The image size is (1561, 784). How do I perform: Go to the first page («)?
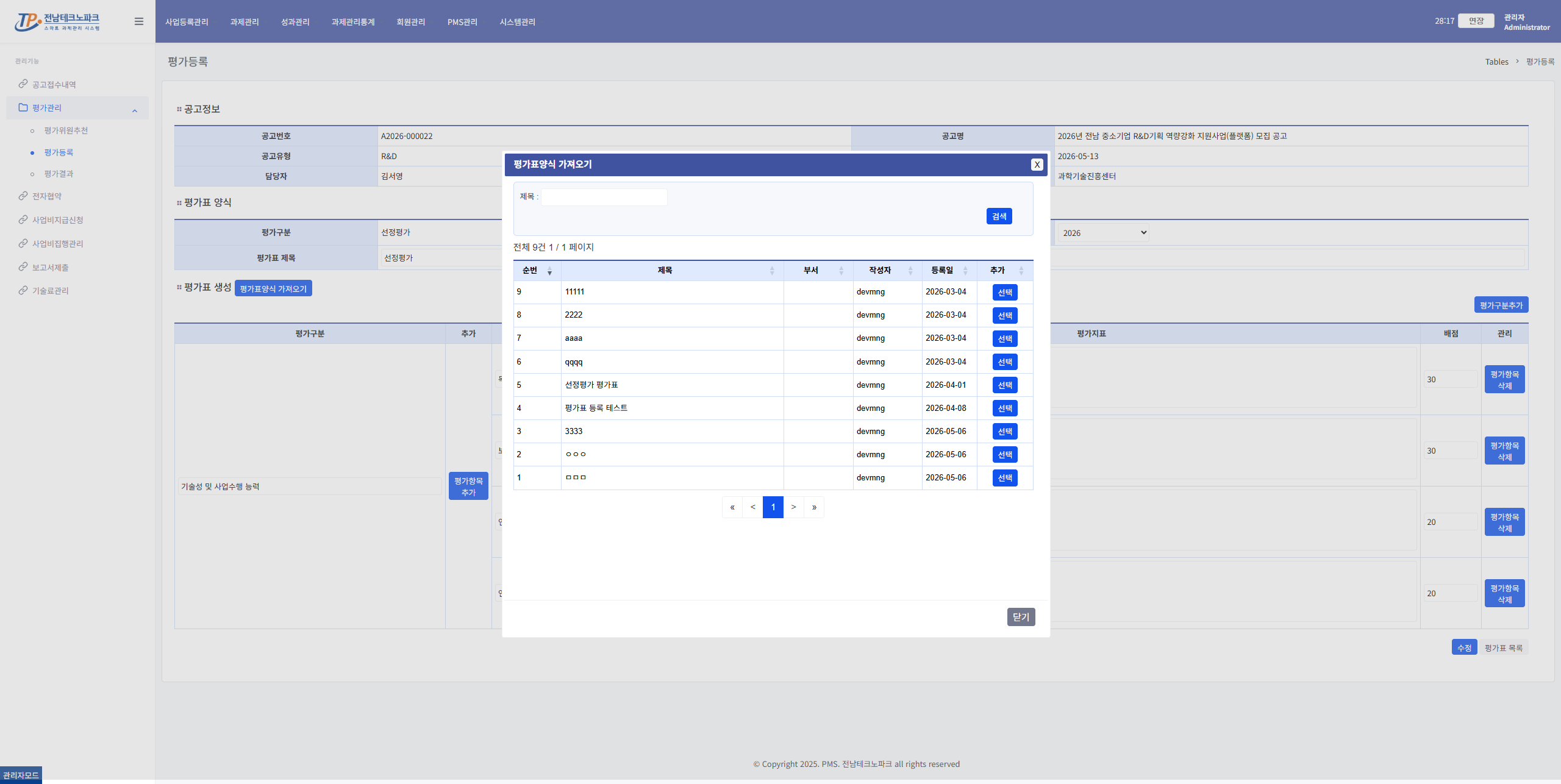coord(732,507)
